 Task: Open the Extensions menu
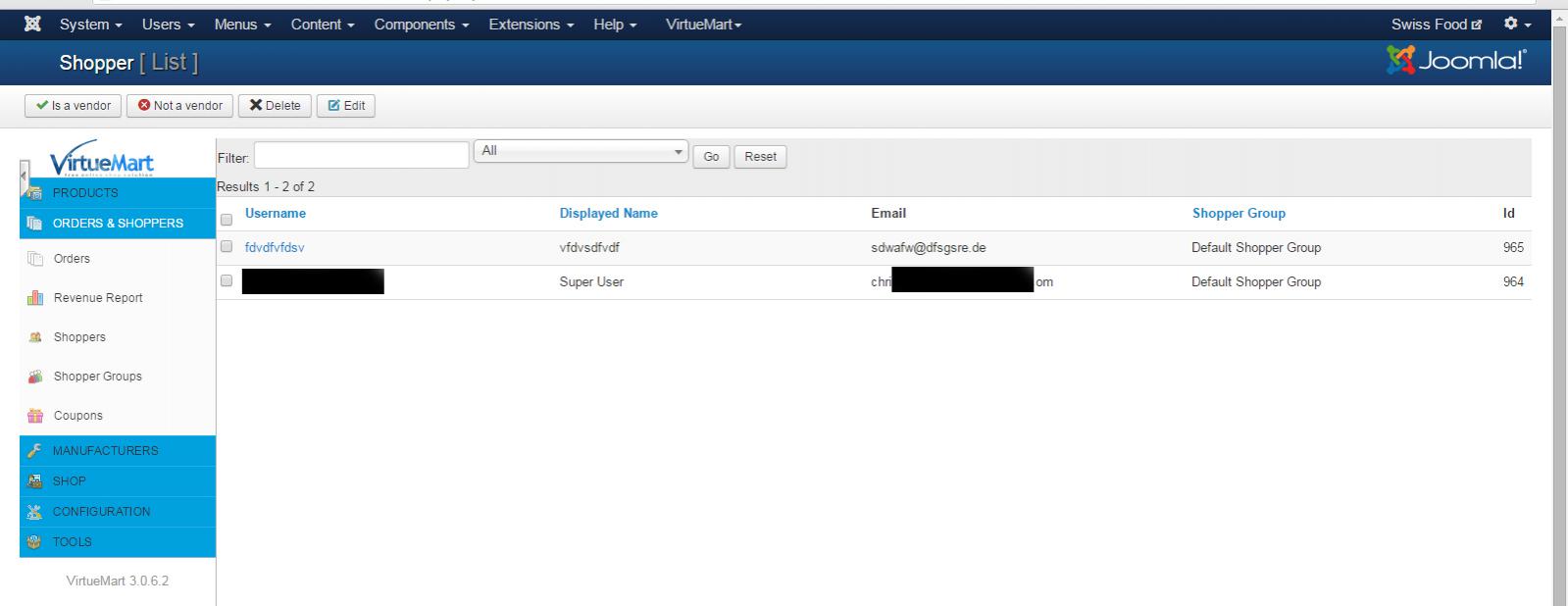click(531, 25)
